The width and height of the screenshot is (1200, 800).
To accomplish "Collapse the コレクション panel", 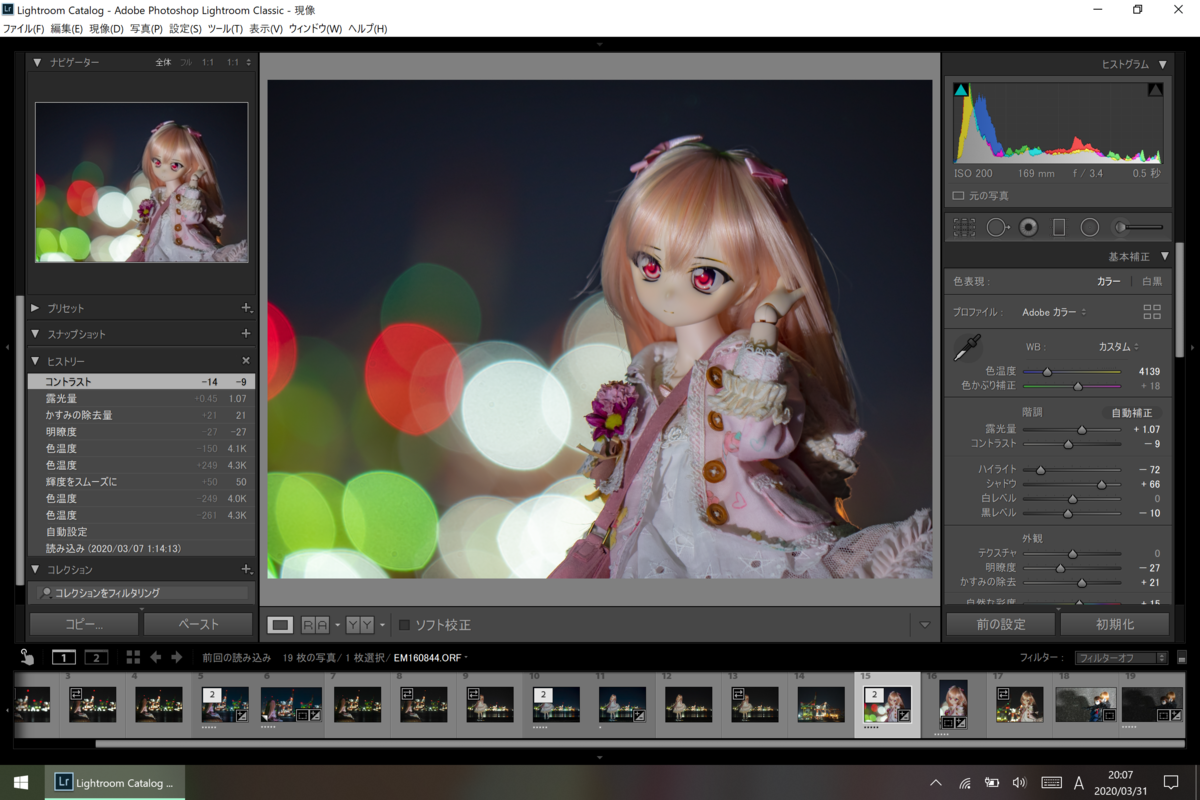I will [36, 569].
